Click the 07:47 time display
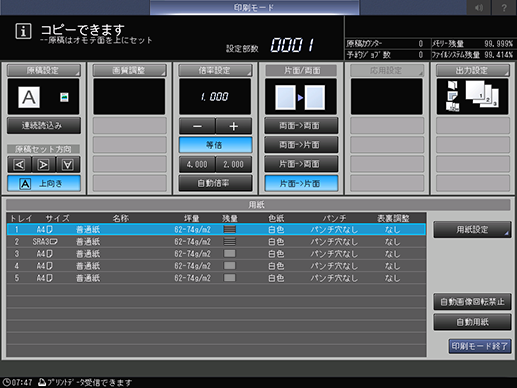Image resolution: width=517 pixels, height=388 pixels. tap(22, 382)
